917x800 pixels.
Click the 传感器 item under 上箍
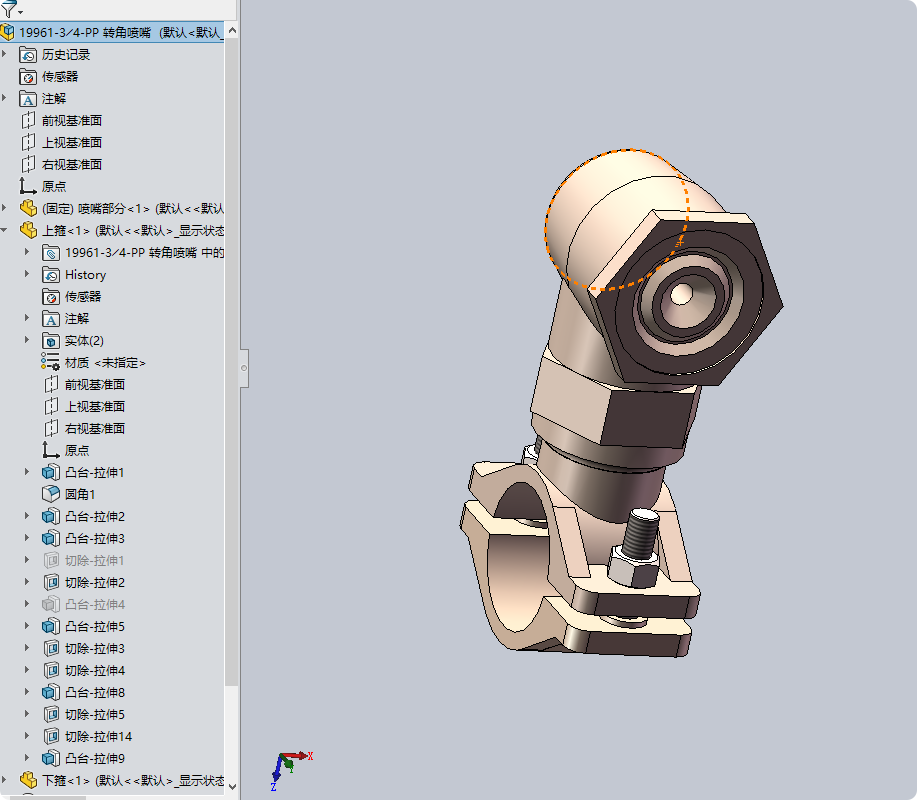[83, 296]
